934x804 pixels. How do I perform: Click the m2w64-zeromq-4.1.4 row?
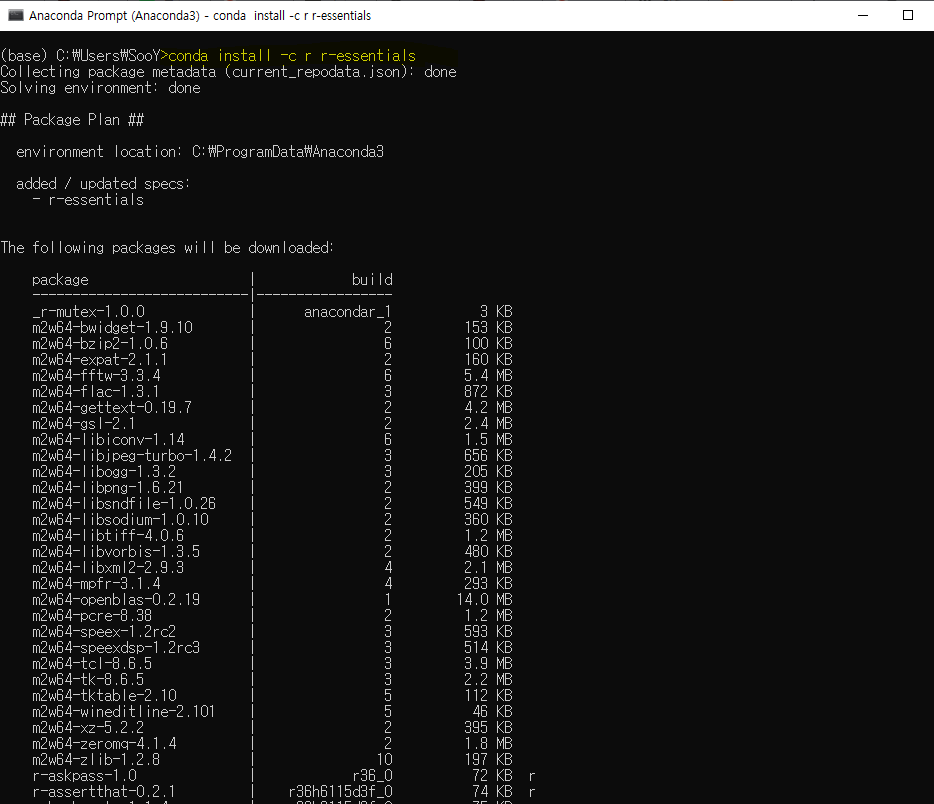point(272,744)
